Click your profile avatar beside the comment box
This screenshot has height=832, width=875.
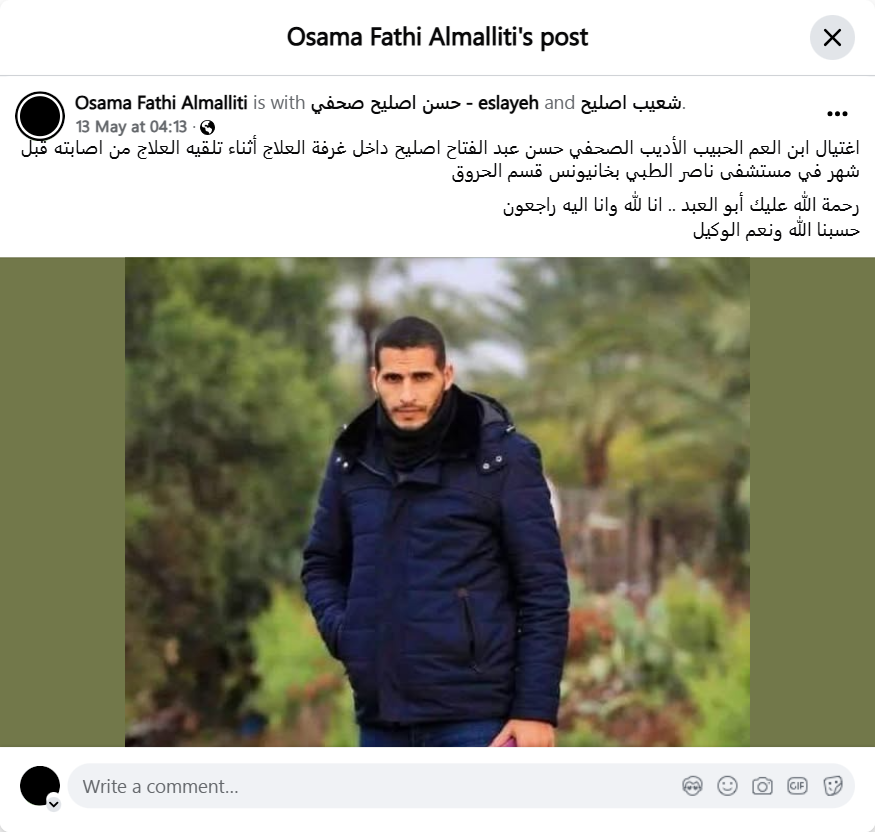tap(40, 786)
